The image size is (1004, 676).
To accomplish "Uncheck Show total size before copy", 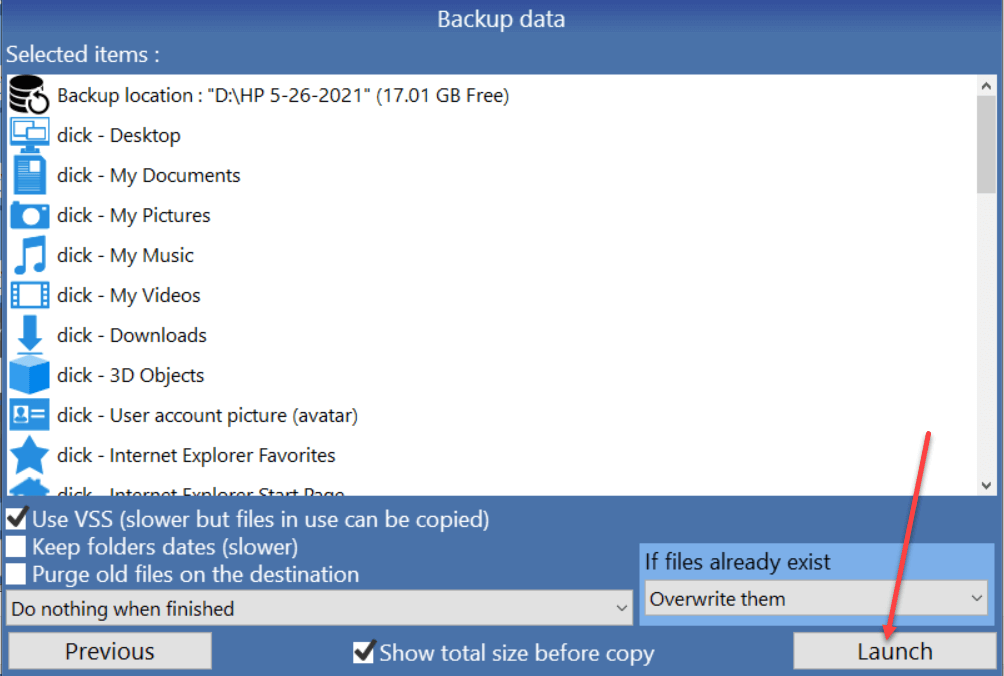I will [x=364, y=652].
